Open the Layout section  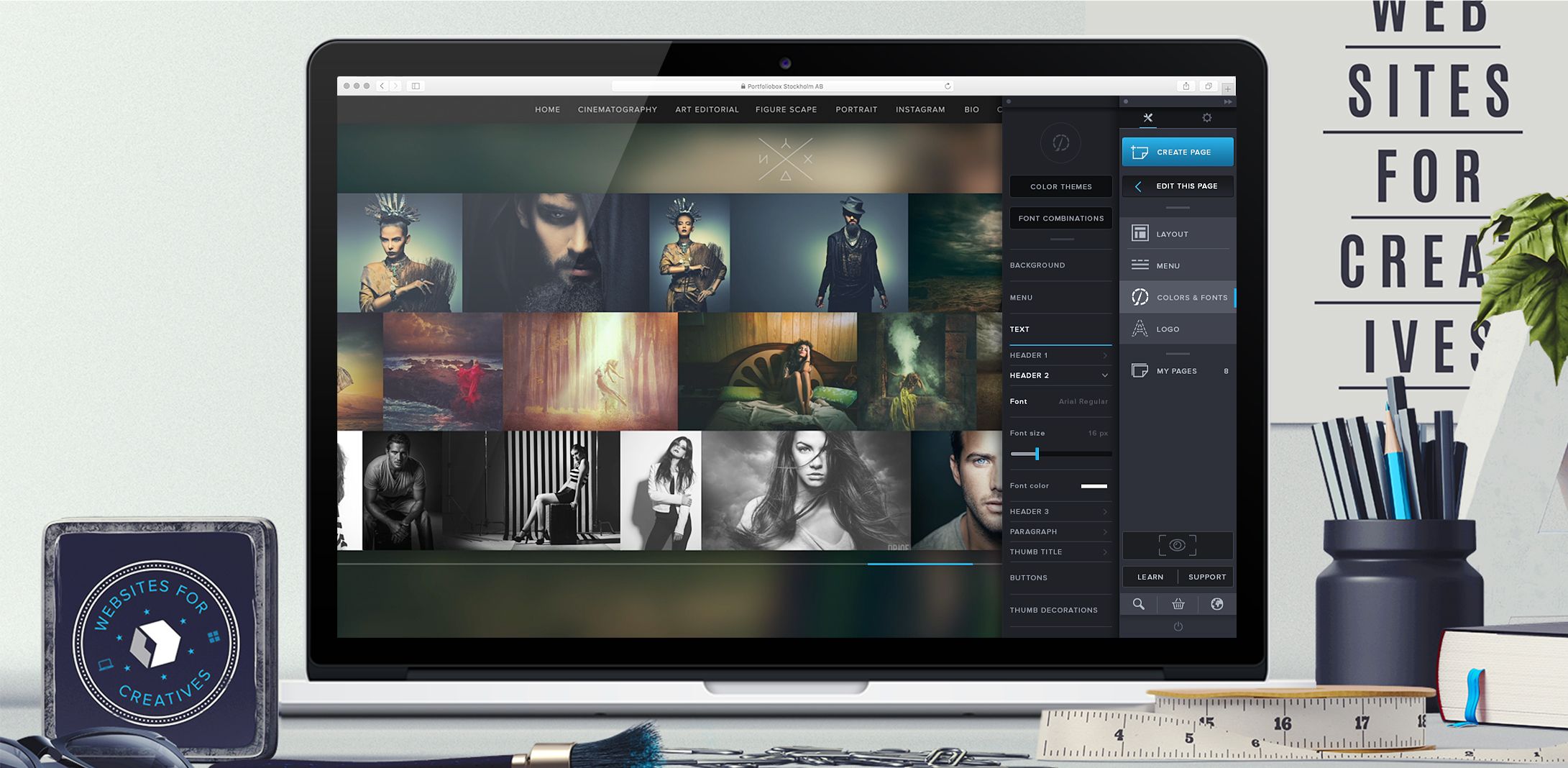1178,234
